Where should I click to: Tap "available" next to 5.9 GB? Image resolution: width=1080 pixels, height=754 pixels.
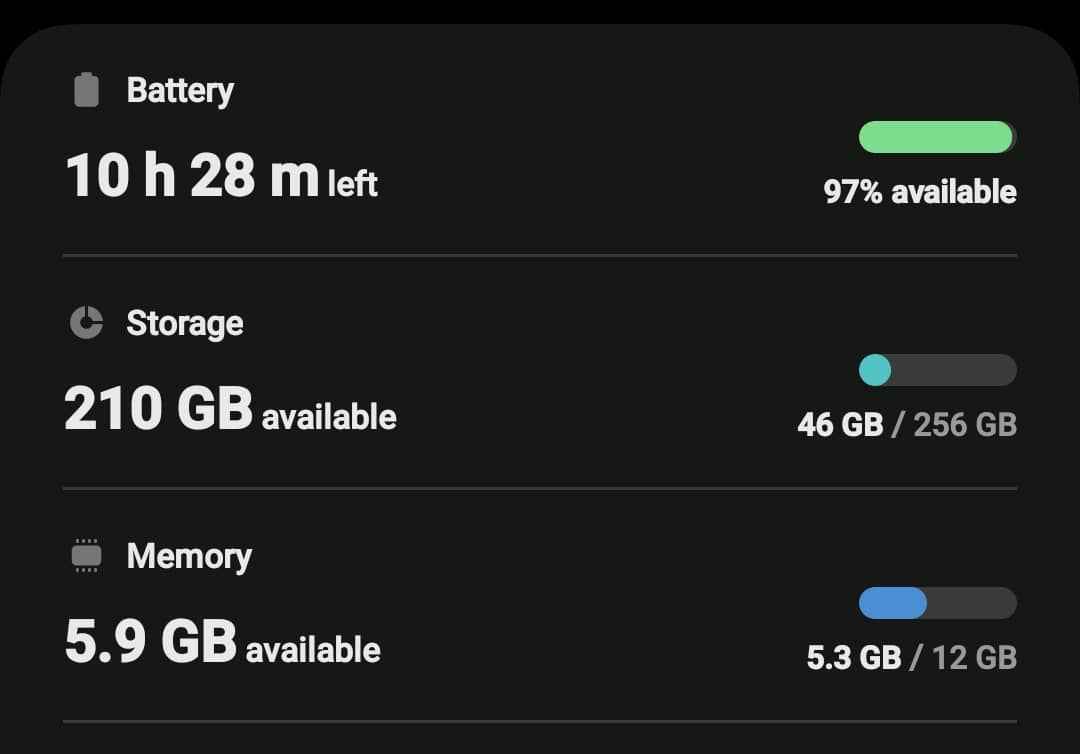tap(313, 650)
